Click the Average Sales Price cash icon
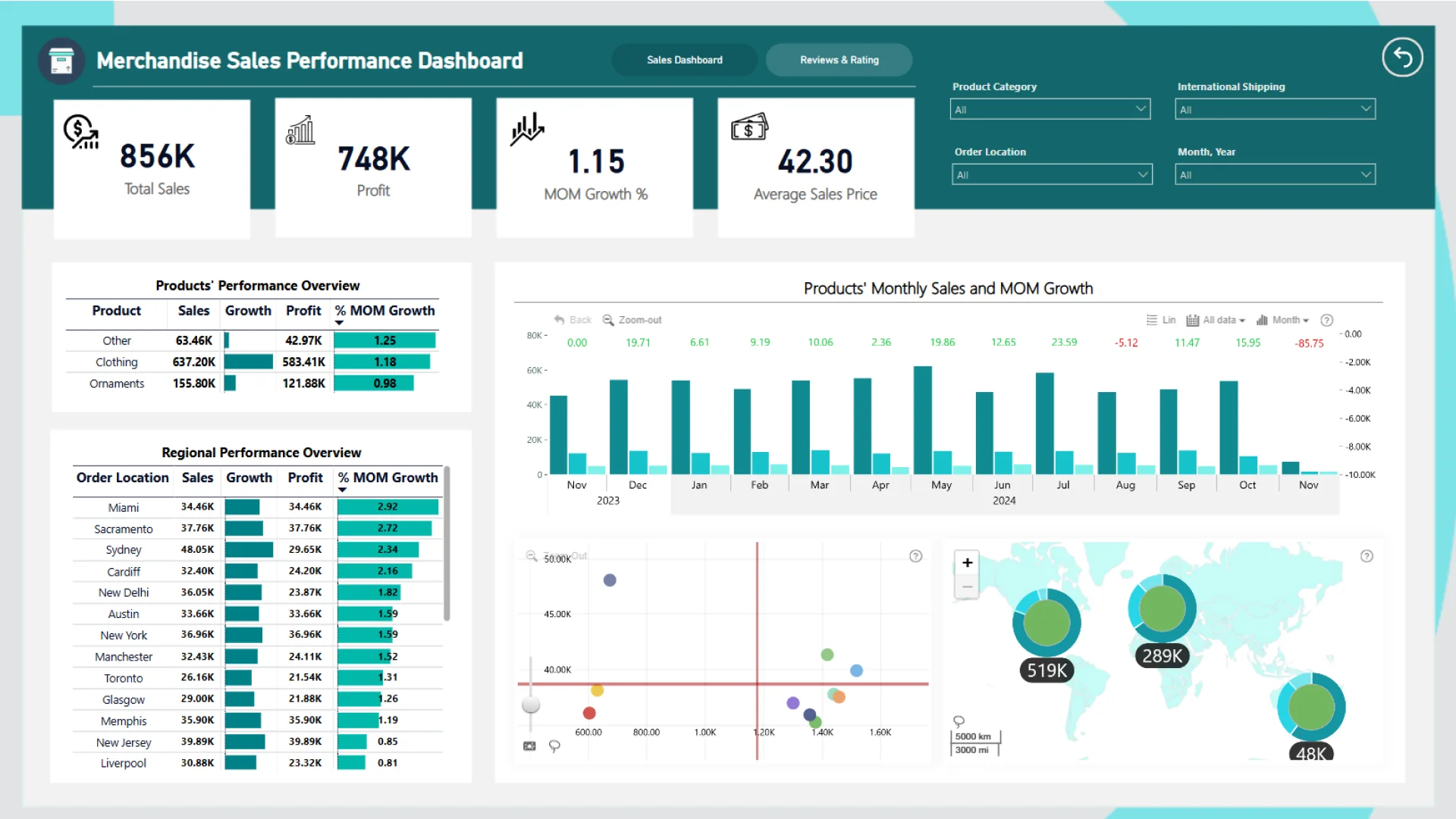The image size is (1456, 819). pyautogui.click(x=749, y=127)
